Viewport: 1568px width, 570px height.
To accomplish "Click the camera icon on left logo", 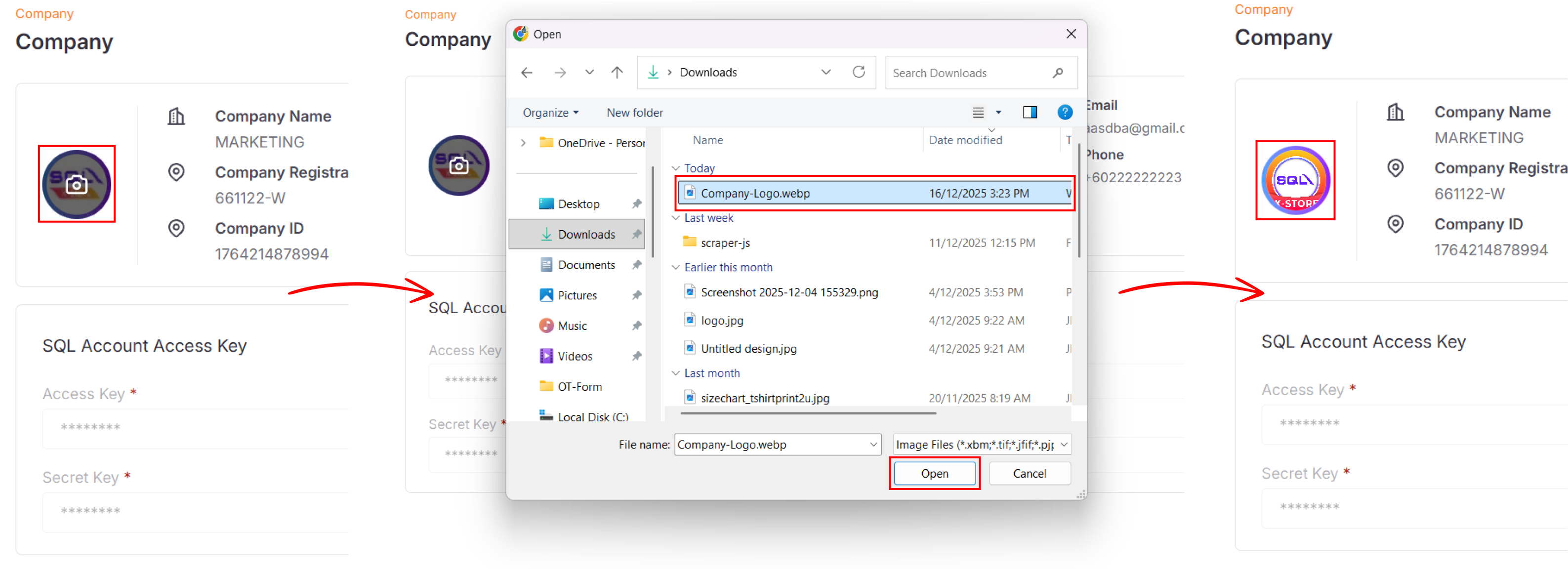I will [77, 184].
